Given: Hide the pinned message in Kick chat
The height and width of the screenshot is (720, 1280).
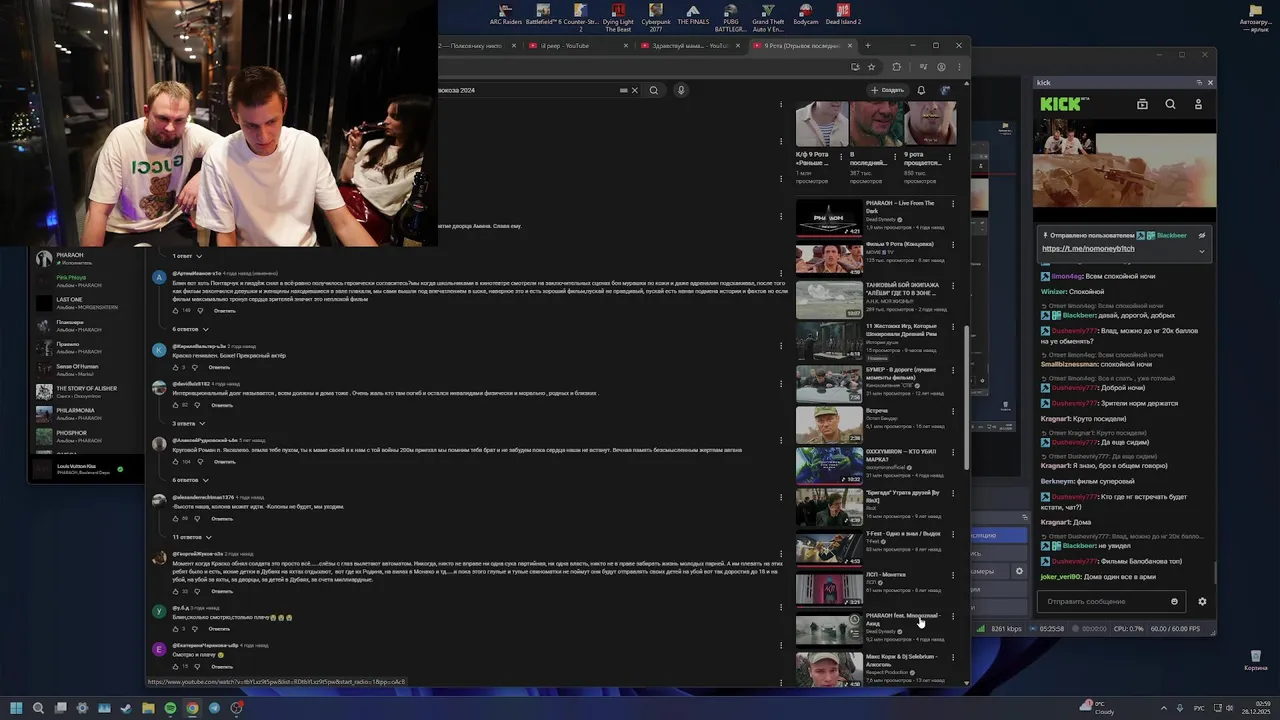Looking at the screenshot, I should (1202, 236).
